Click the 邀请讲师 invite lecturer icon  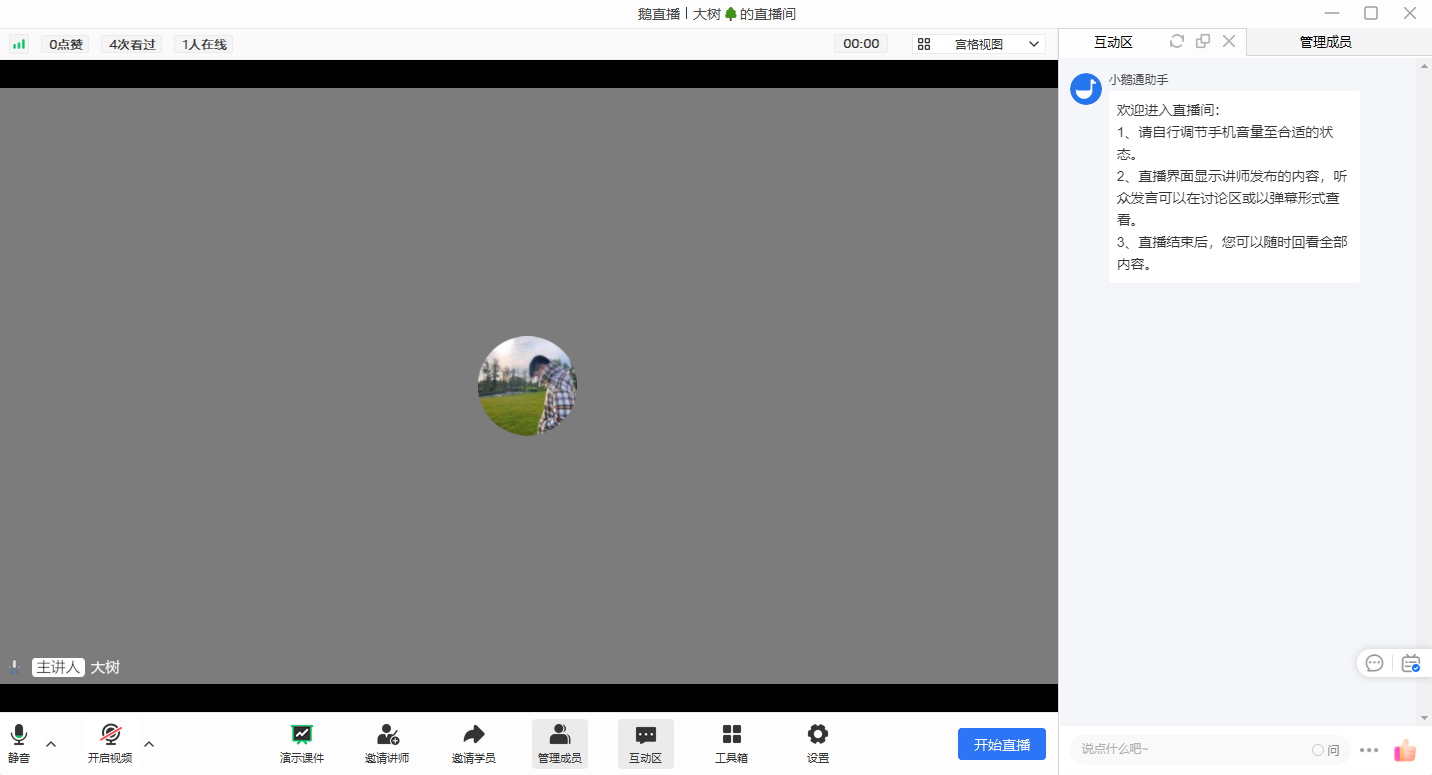[x=387, y=744]
